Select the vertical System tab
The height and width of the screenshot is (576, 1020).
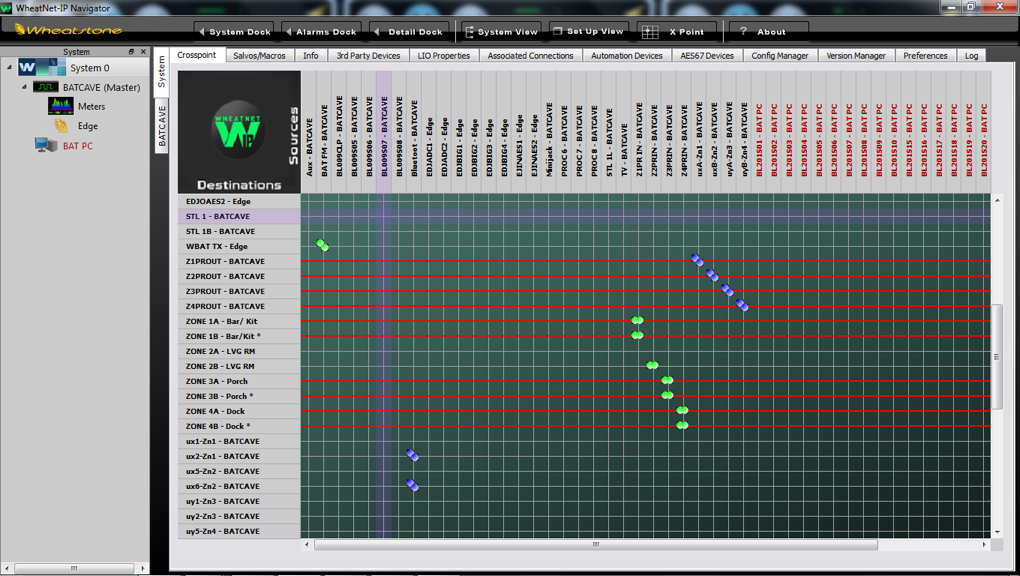click(161, 72)
